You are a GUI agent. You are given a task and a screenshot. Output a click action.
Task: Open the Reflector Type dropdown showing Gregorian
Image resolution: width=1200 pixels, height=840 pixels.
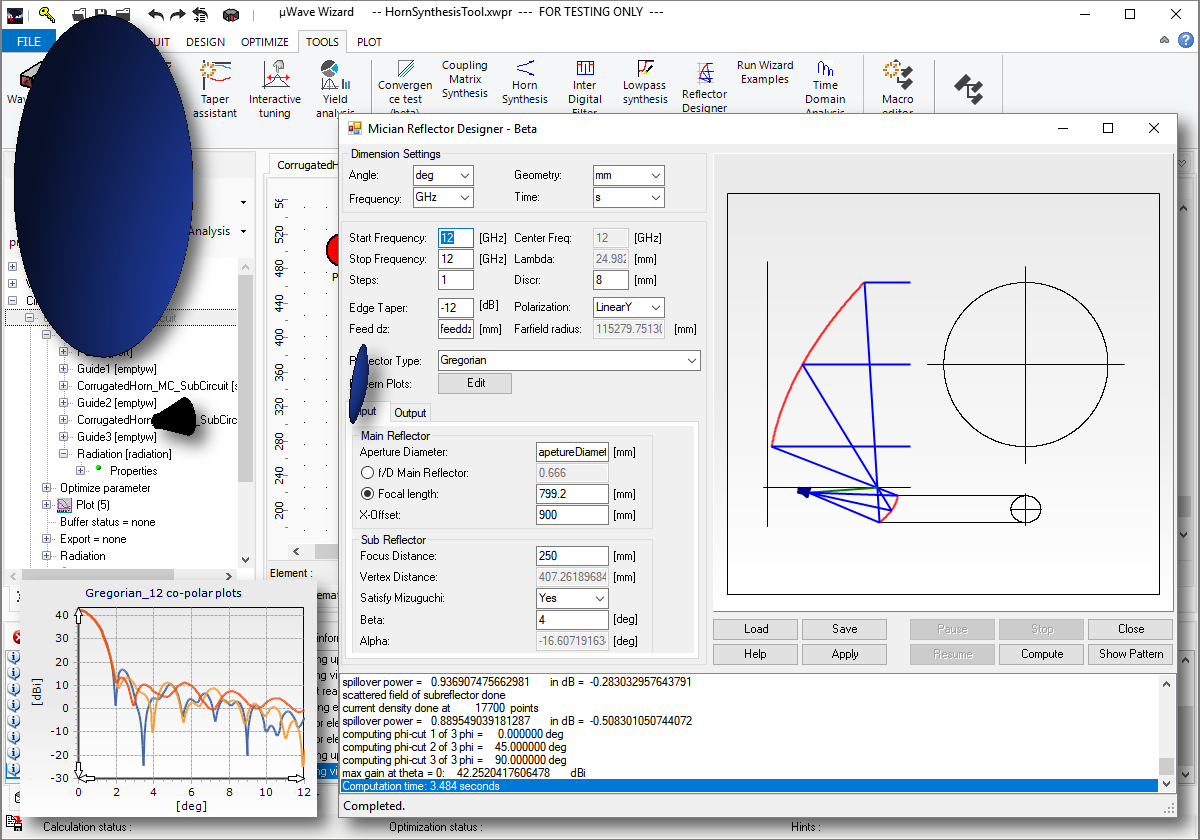pyautogui.click(x=569, y=360)
